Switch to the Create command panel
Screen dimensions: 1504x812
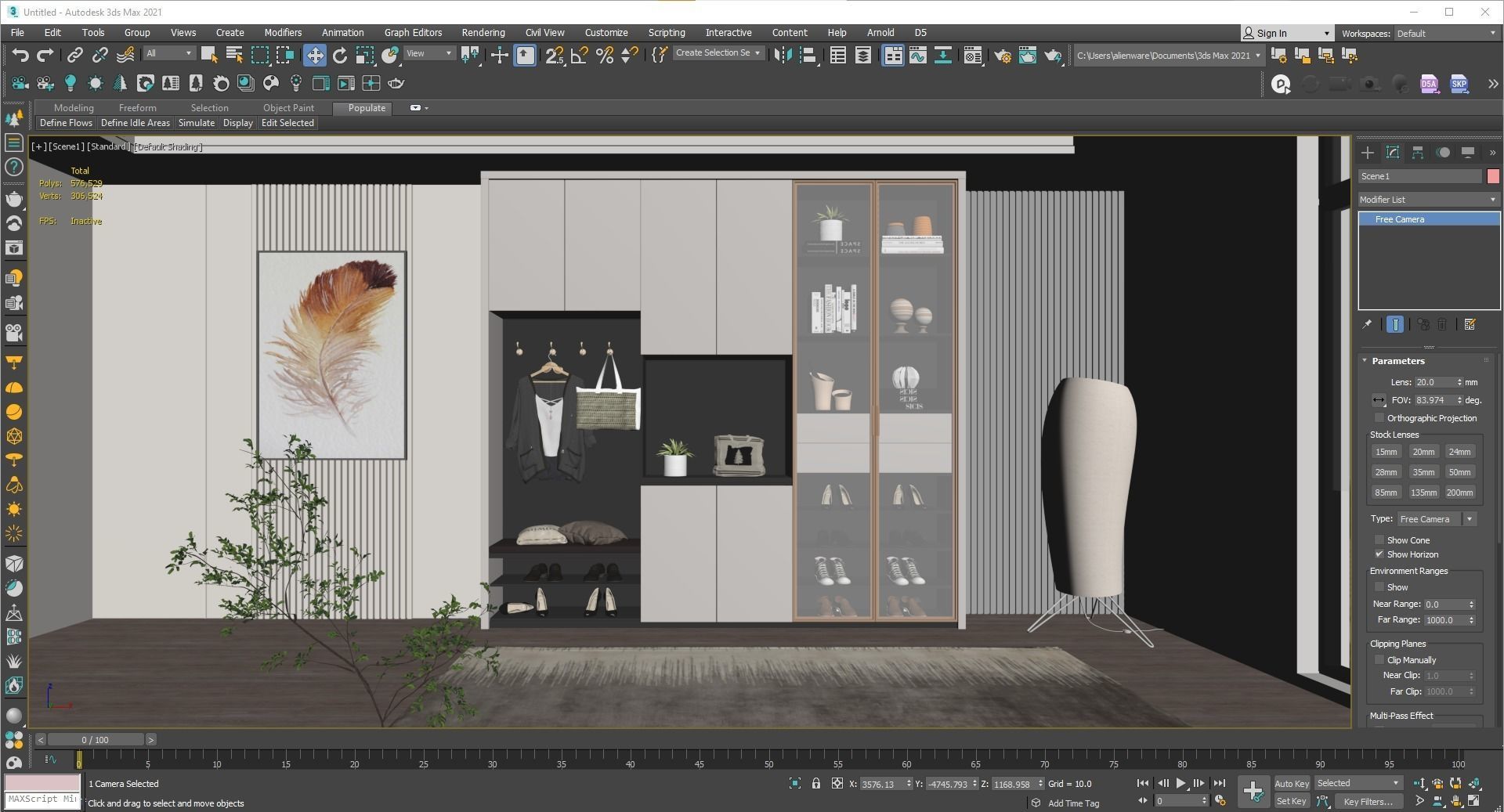coord(1368,152)
